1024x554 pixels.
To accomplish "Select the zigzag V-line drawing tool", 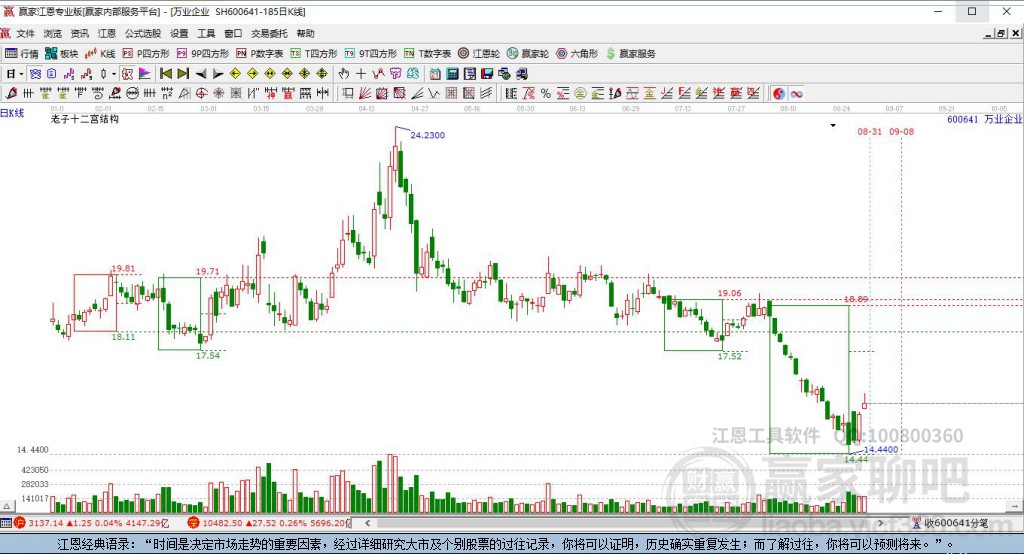I will (434, 93).
